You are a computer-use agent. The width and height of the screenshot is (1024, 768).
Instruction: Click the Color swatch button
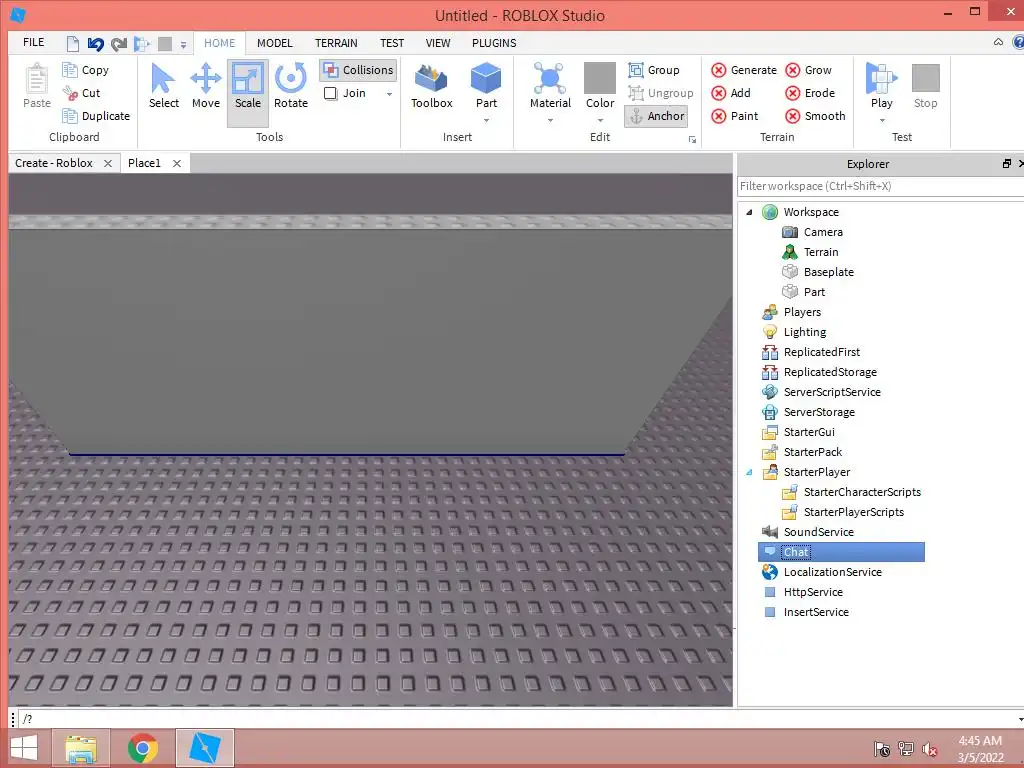coord(600,78)
